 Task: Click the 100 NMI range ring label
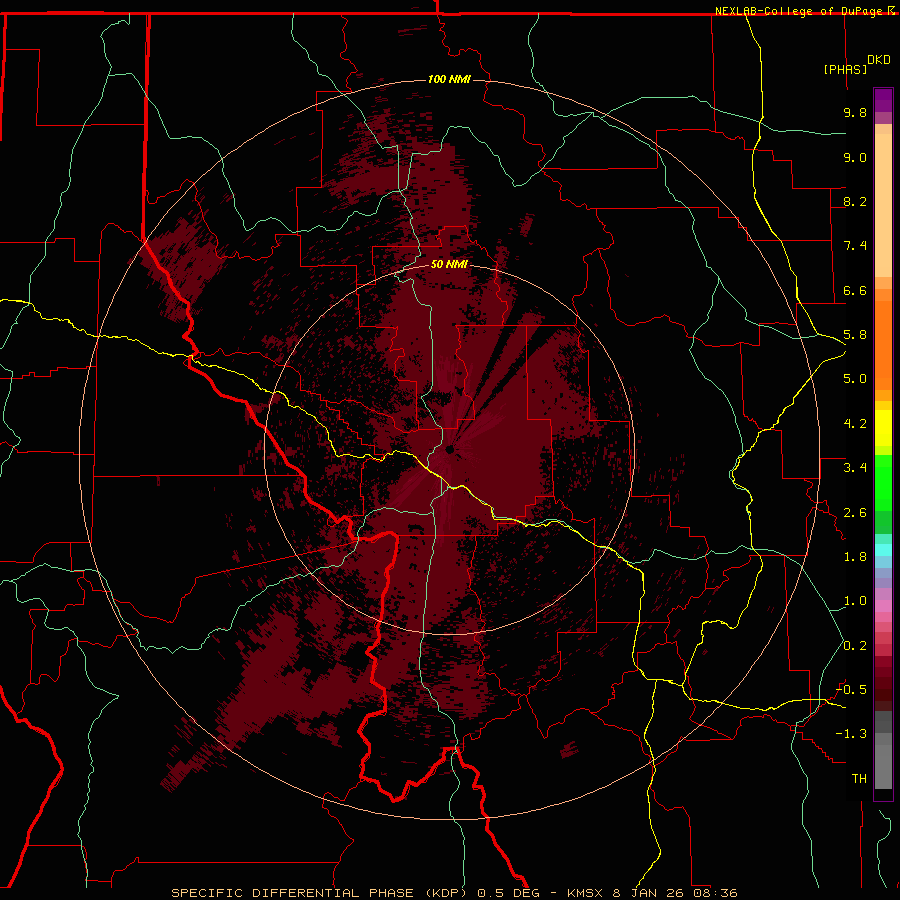pyautogui.click(x=449, y=79)
